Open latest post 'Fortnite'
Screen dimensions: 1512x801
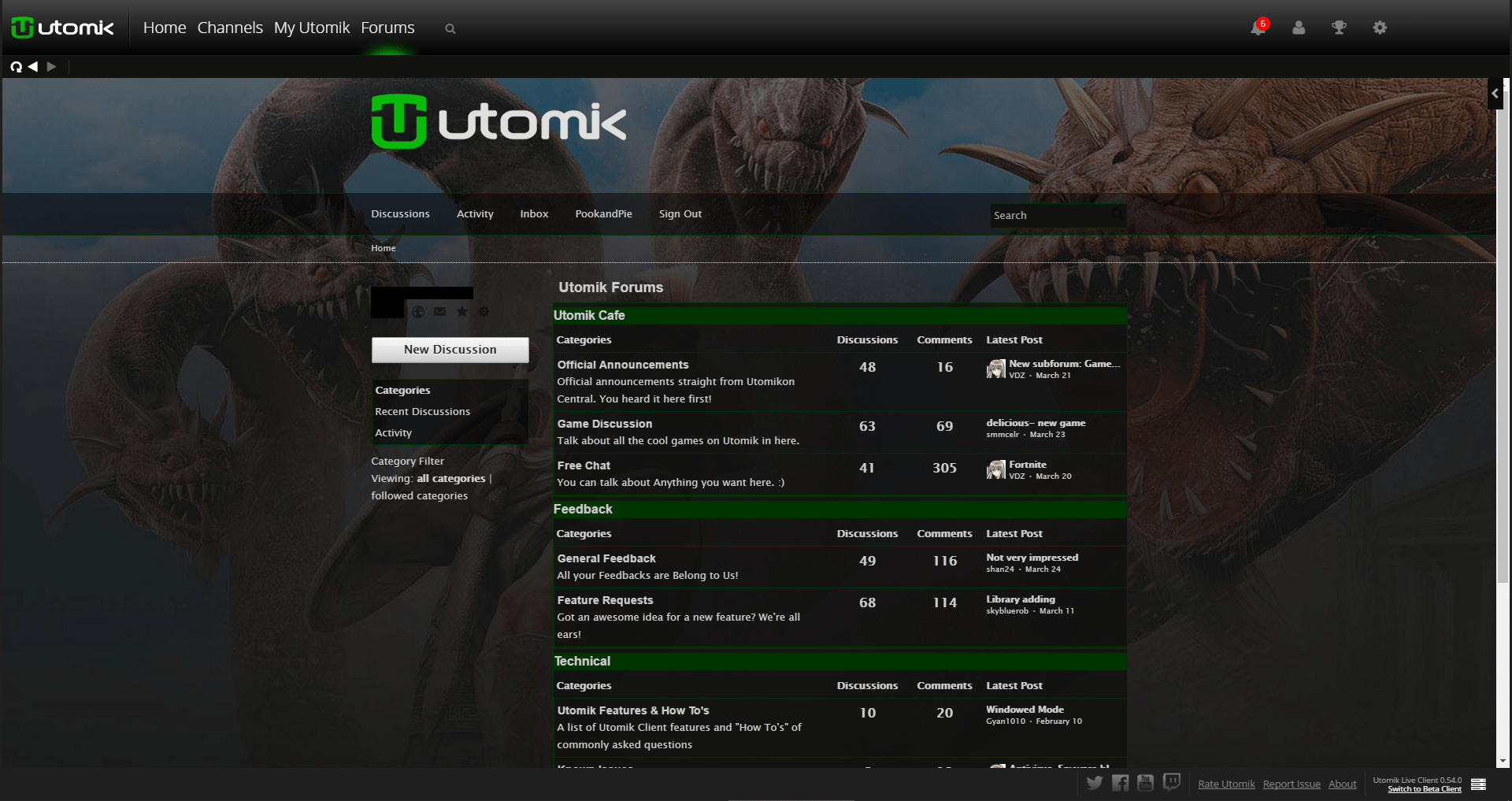coord(1028,465)
